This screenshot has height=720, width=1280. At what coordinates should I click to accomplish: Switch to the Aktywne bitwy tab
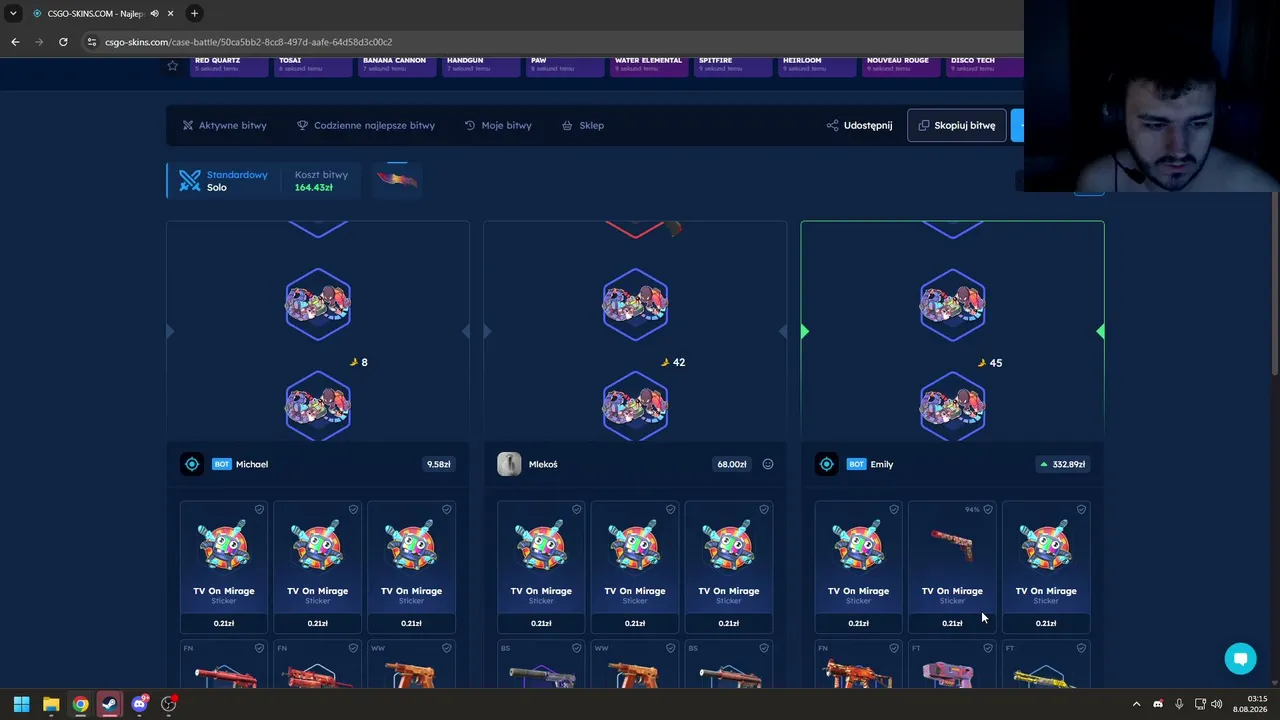tap(224, 125)
